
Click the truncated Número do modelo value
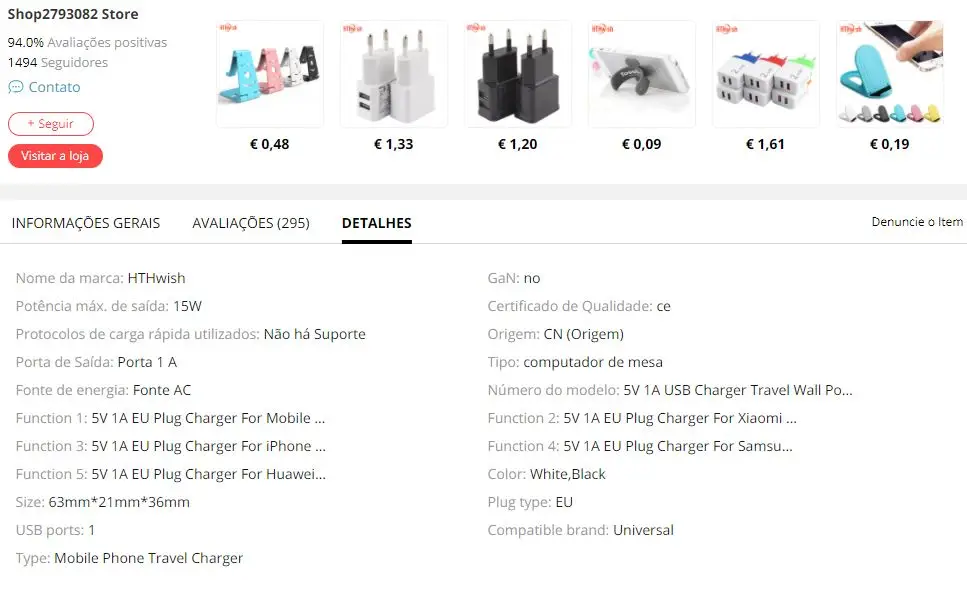738,390
